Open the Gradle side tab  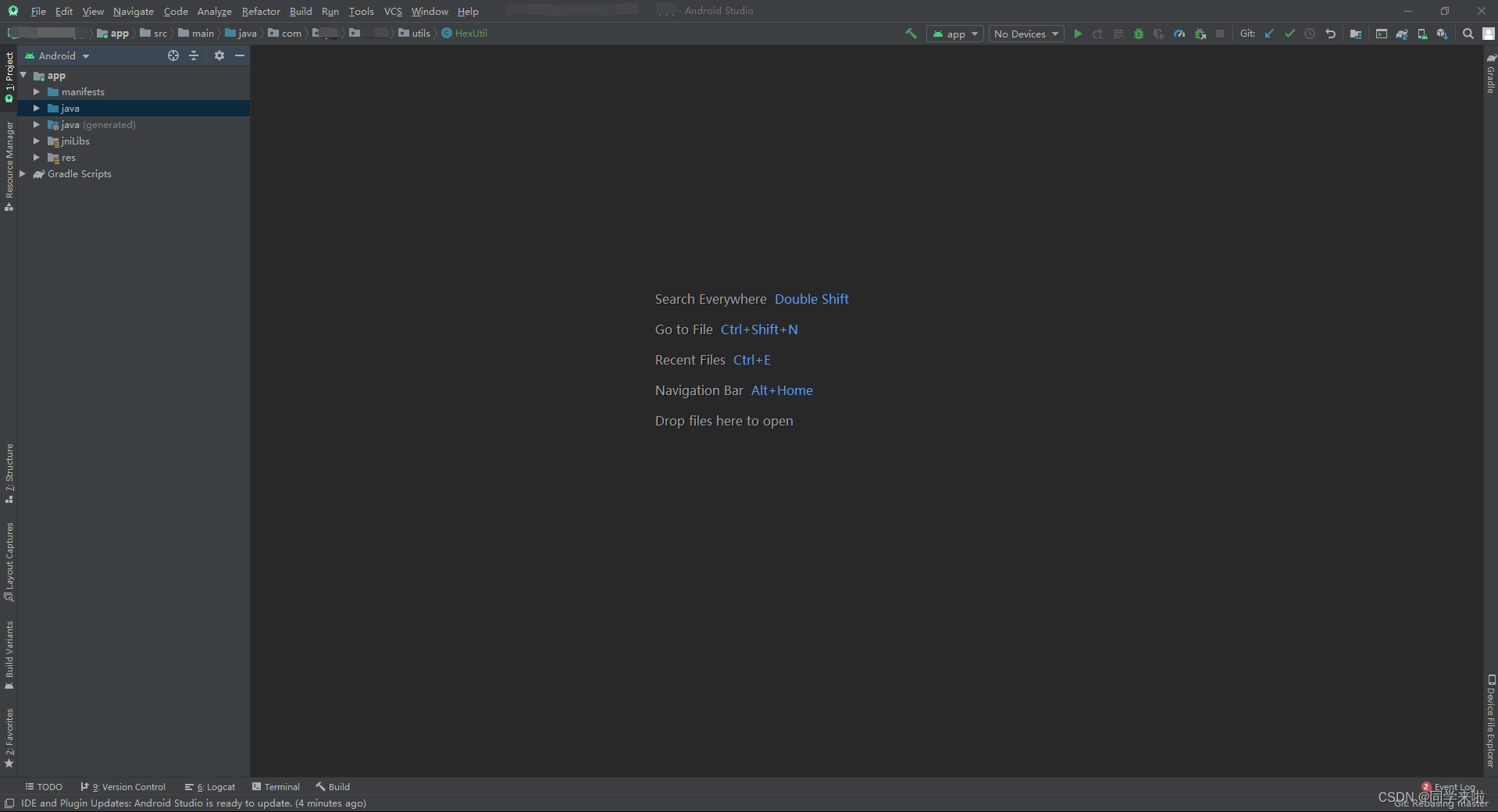click(1491, 73)
